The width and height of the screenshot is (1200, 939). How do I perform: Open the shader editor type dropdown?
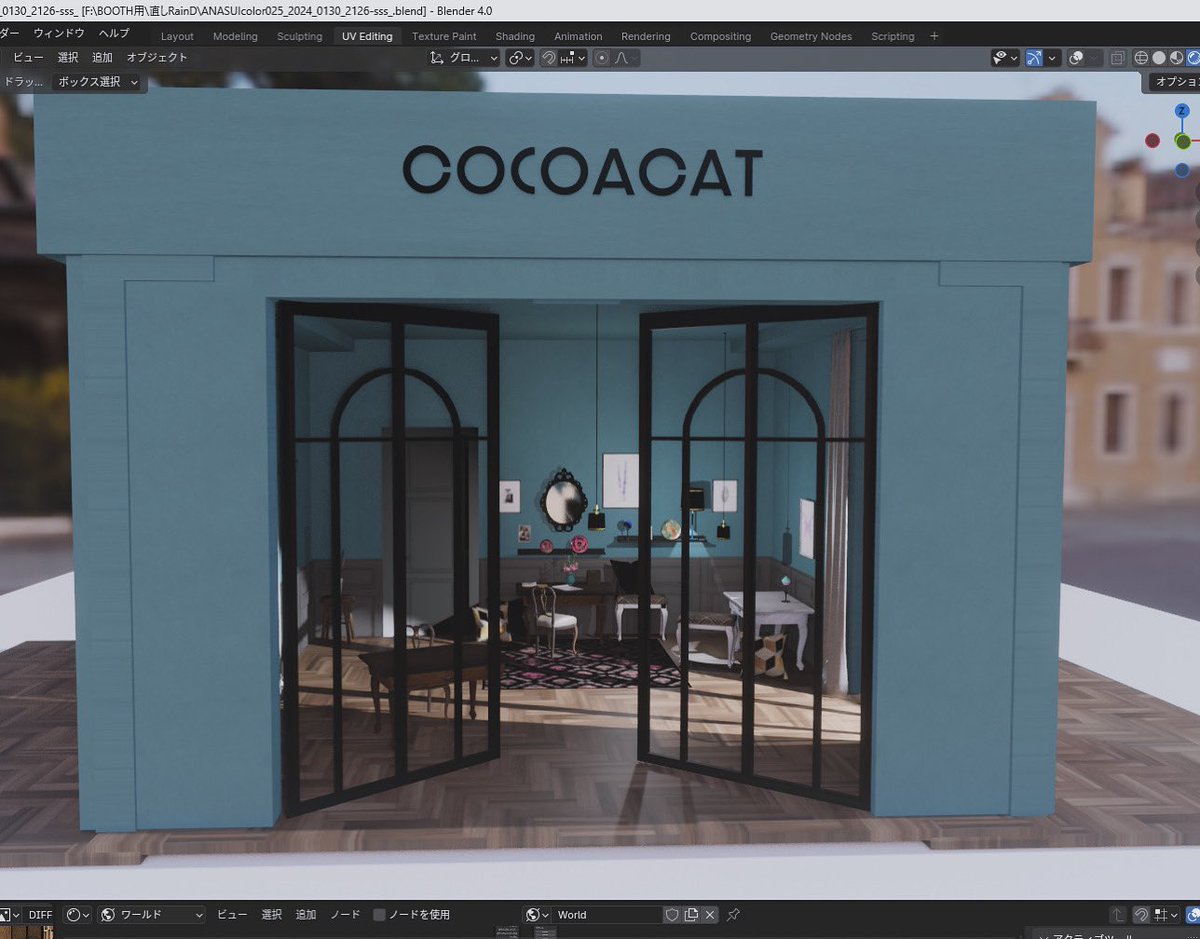coord(77,914)
